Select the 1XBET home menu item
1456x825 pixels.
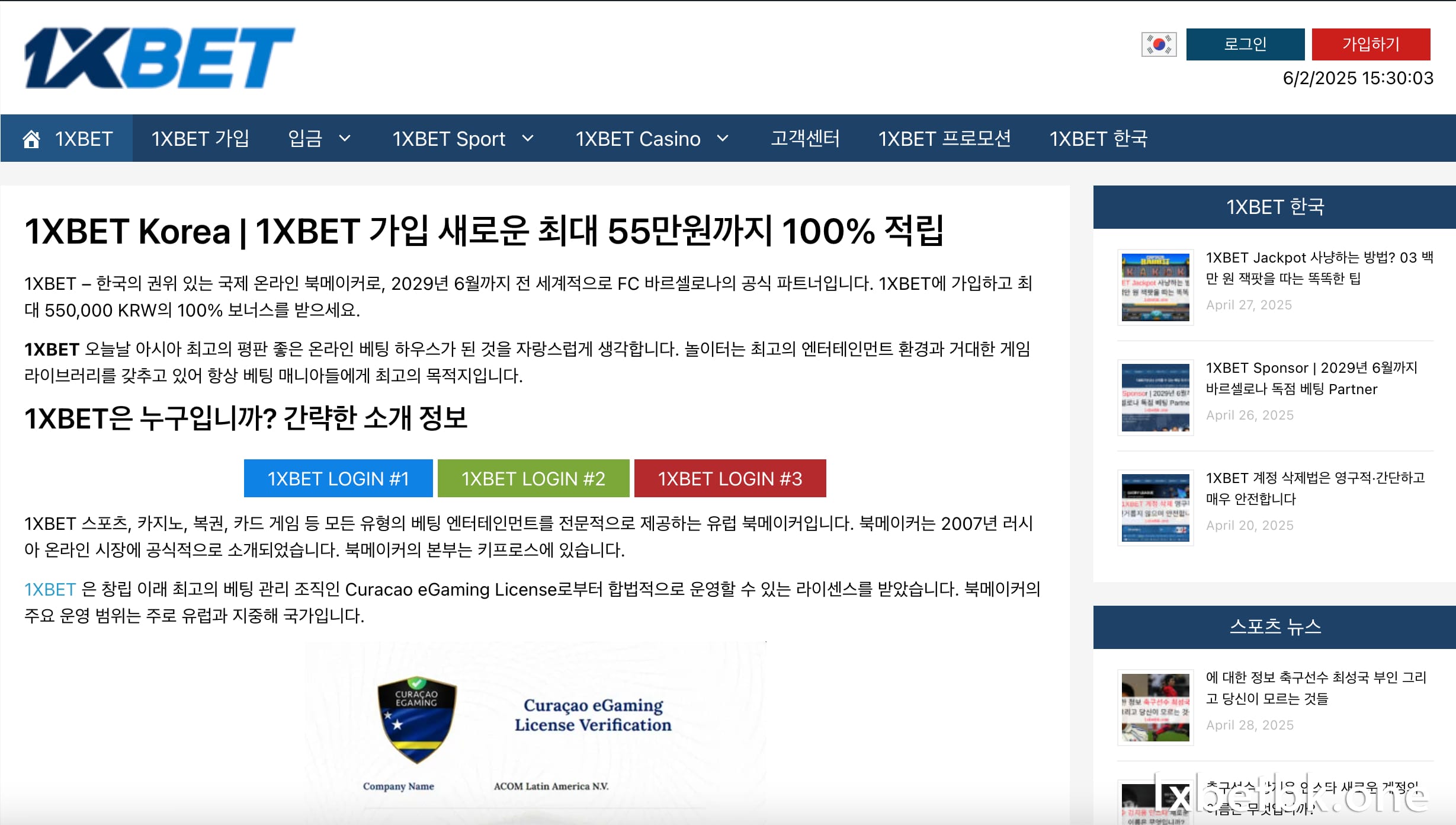pyautogui.click(x=67, y=139)
